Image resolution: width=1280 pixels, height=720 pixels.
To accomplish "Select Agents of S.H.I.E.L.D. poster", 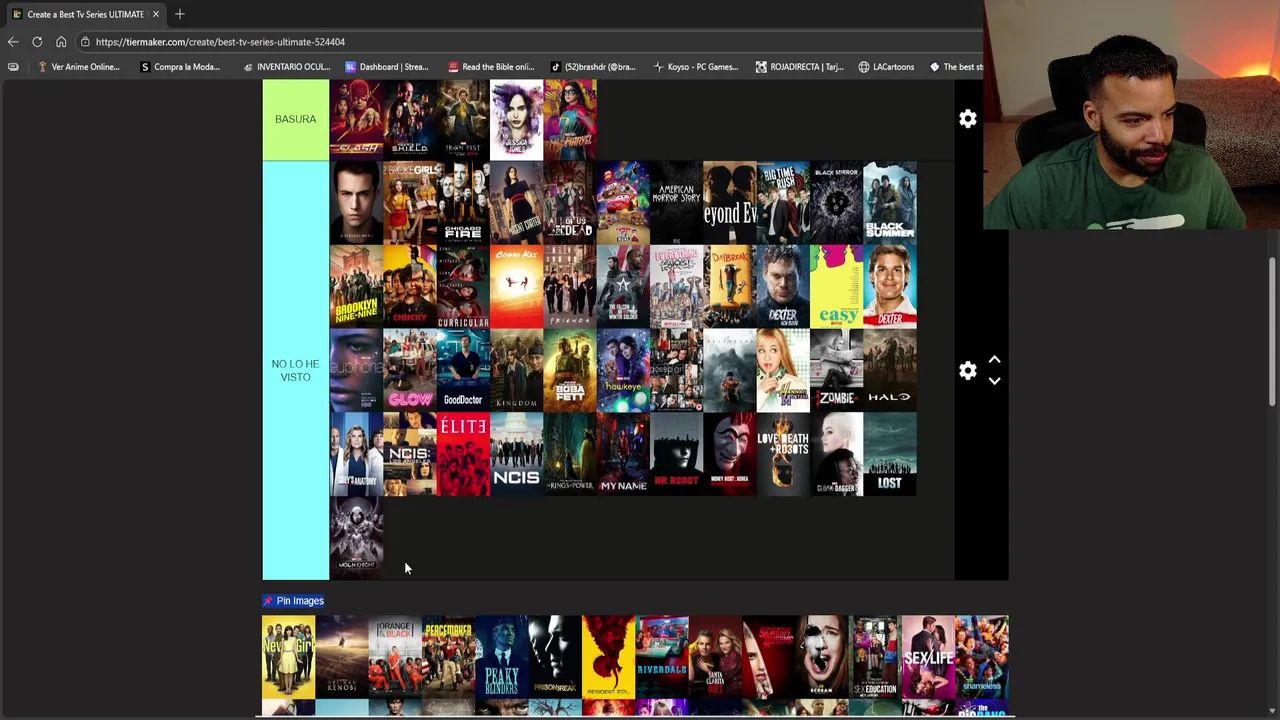I will point(410,119).
